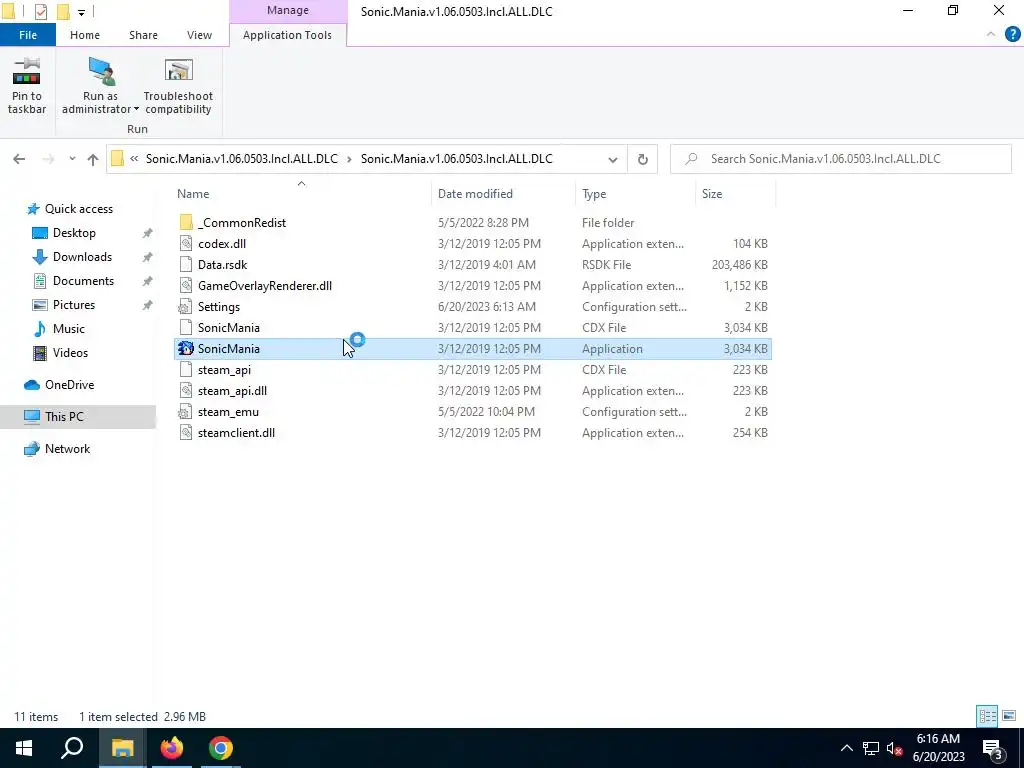Image resolution: width=1024 pixels, height=768 pixels.
Task: Select the Application Tools tab
Action: click(287, 35)
